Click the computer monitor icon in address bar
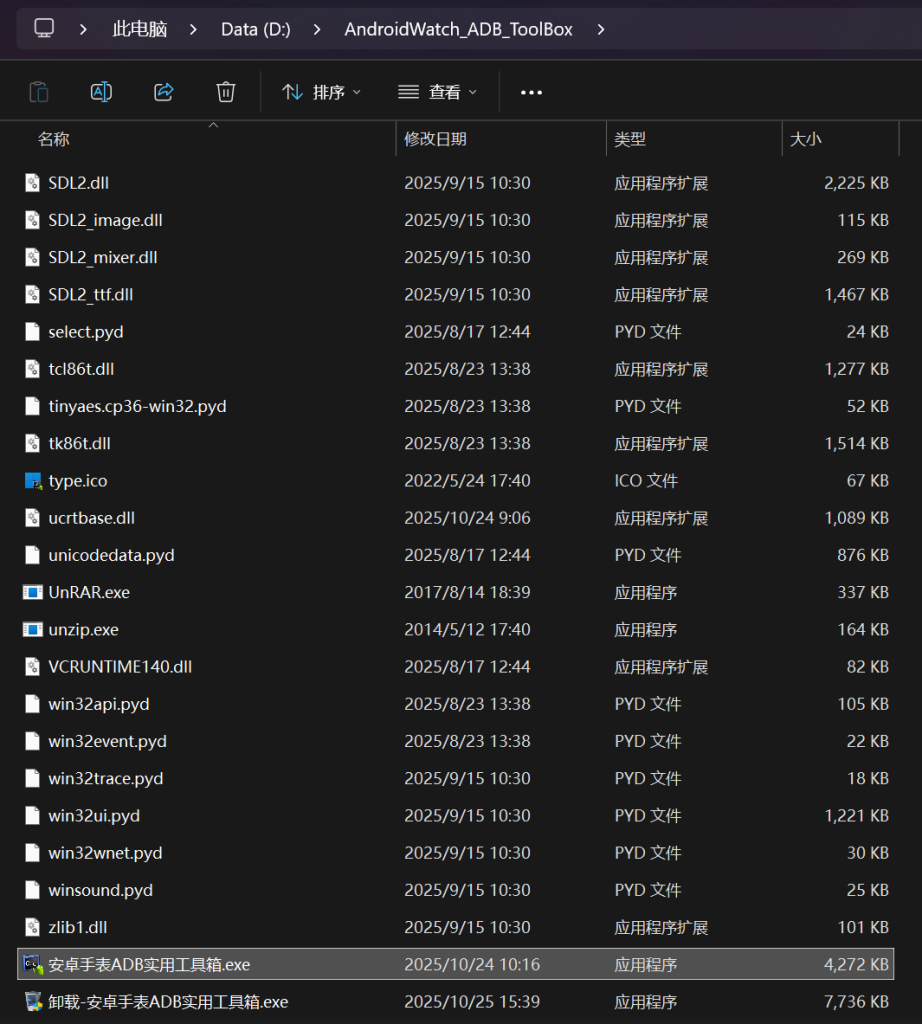This screenshot has height=1024, width=922. click(44, 29)
